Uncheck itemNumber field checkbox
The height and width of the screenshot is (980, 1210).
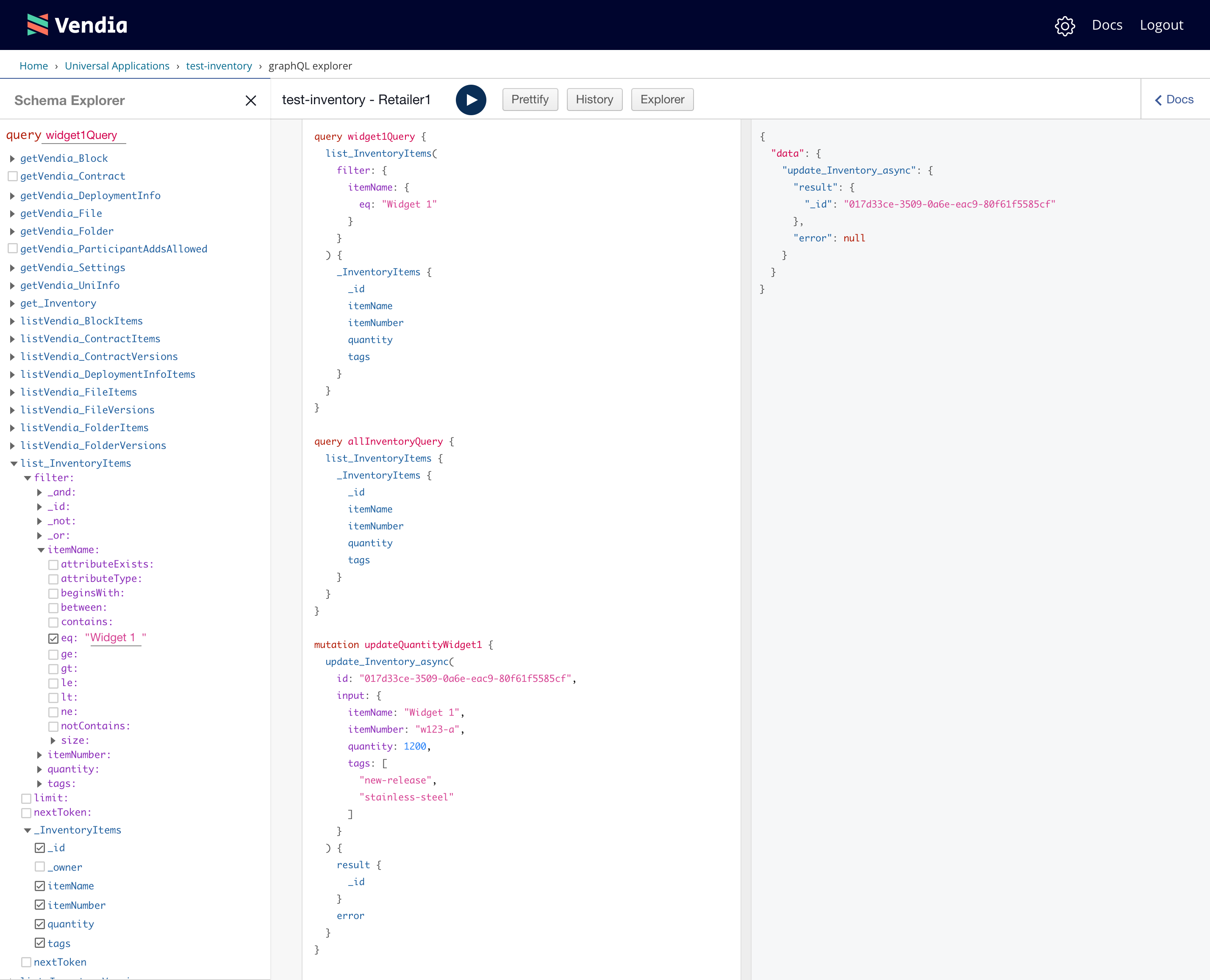coord(39,905)
